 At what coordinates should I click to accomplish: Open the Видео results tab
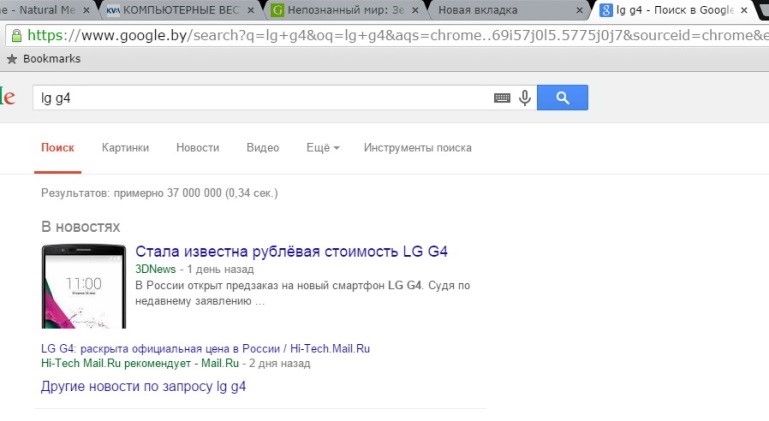coord(263,148)
